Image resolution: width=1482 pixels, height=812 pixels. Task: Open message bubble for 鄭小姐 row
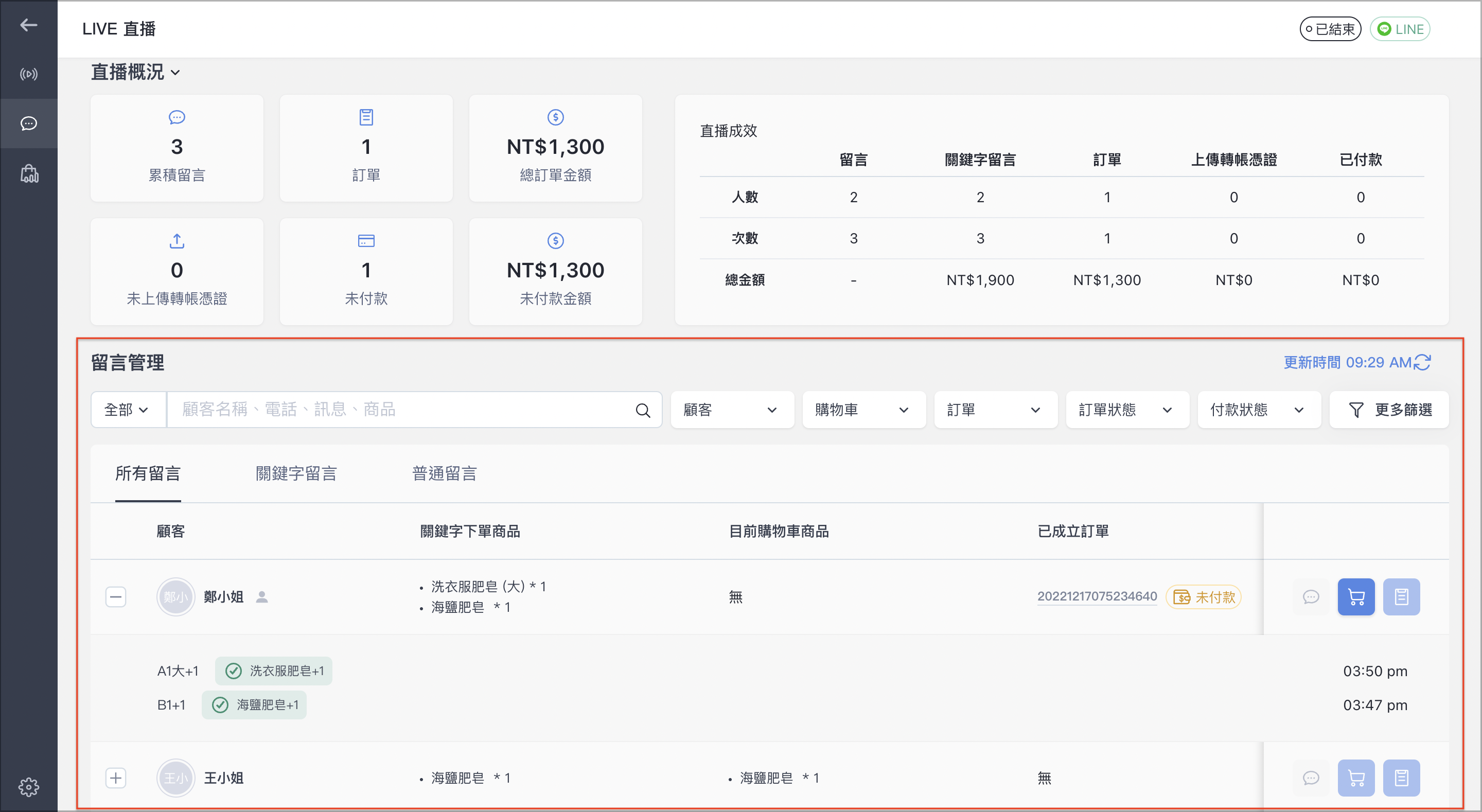pyautogui.click(x=1311, y=597)
